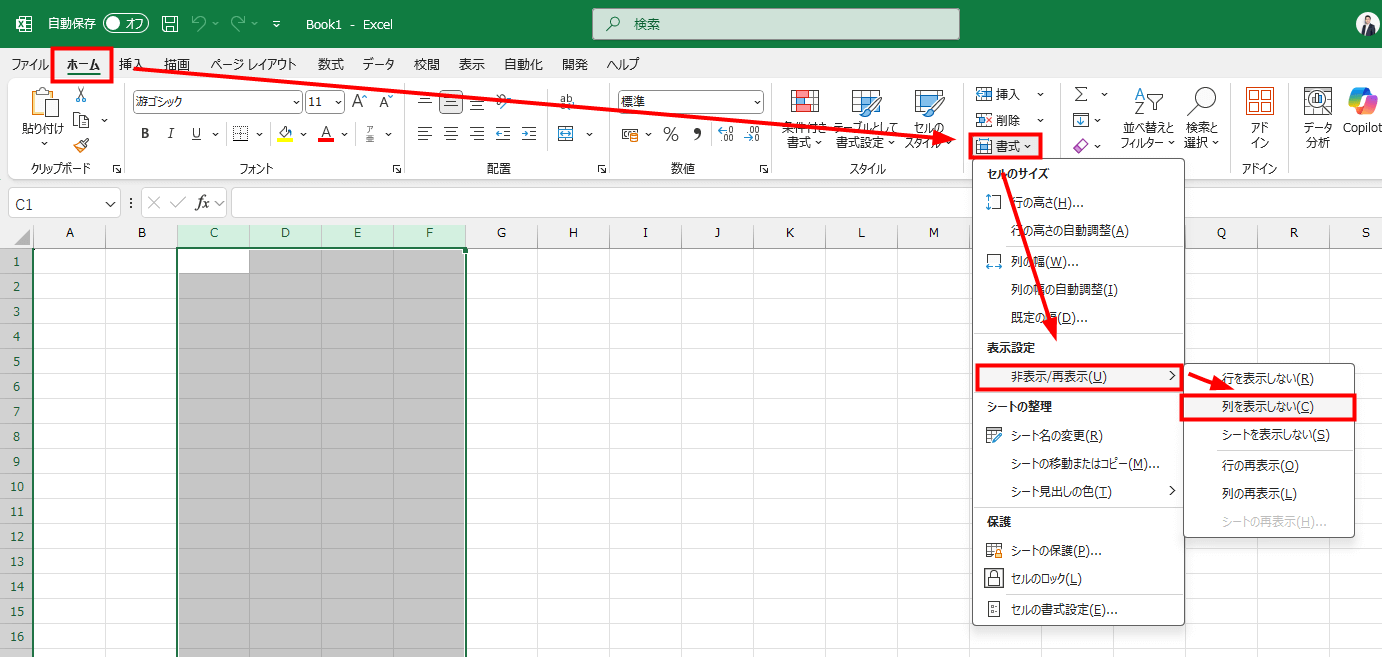Viewport: 1382px width, 657px height.
Task: Choose Hide Rows (行を表示しない)
Action: 1268,379
